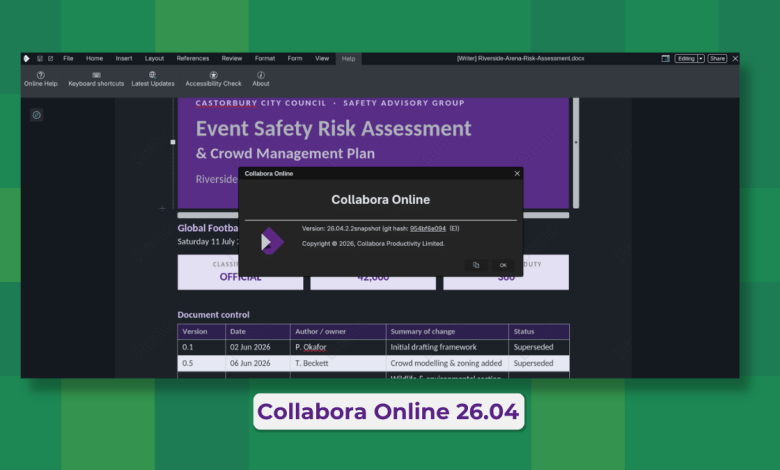Image resolution: width=780 pixels, height=470 pixels.
Task: Click the version cell '0.1'
Action: (201, 347)
